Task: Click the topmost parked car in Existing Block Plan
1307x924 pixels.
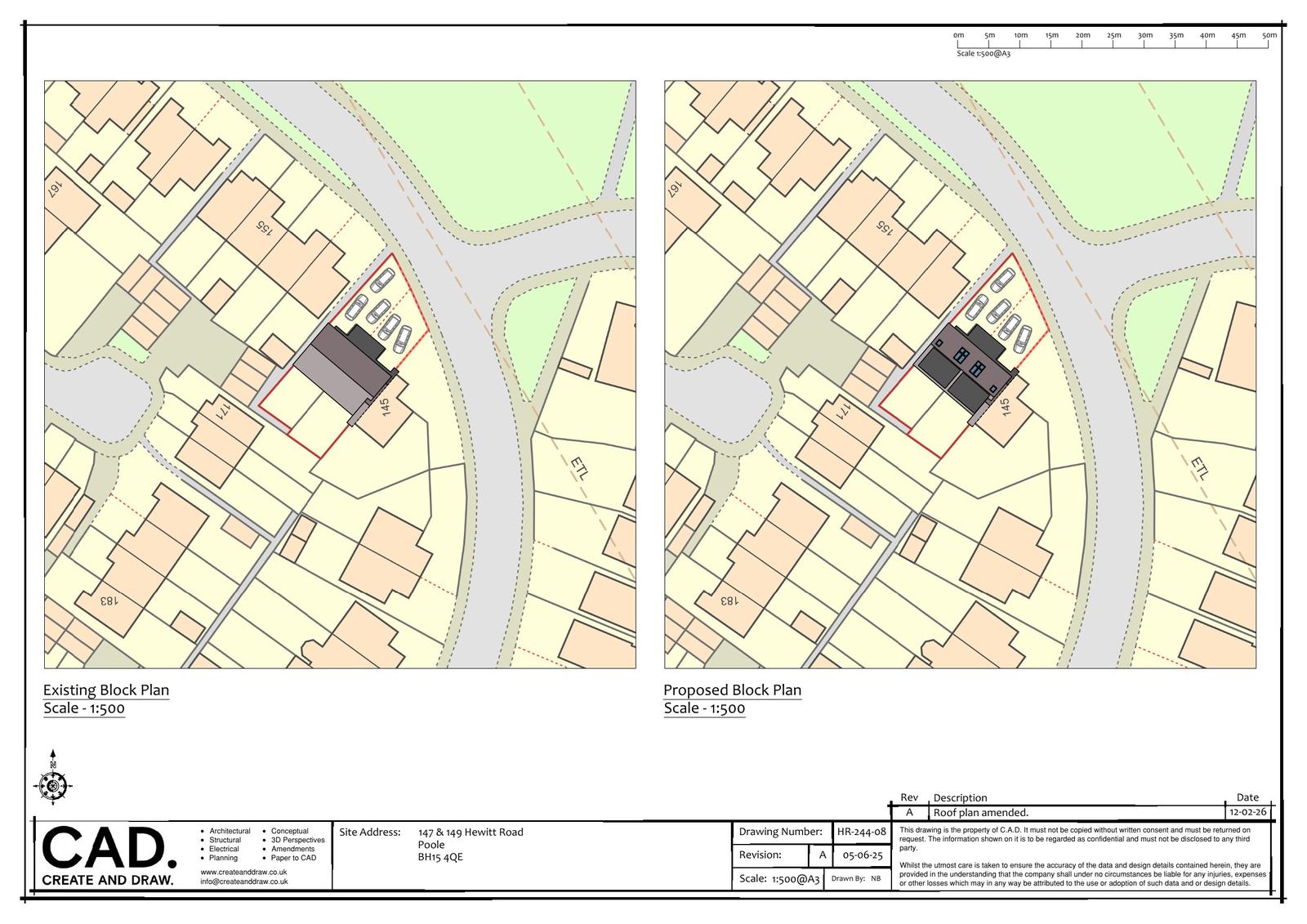Action: click(382, 280)
